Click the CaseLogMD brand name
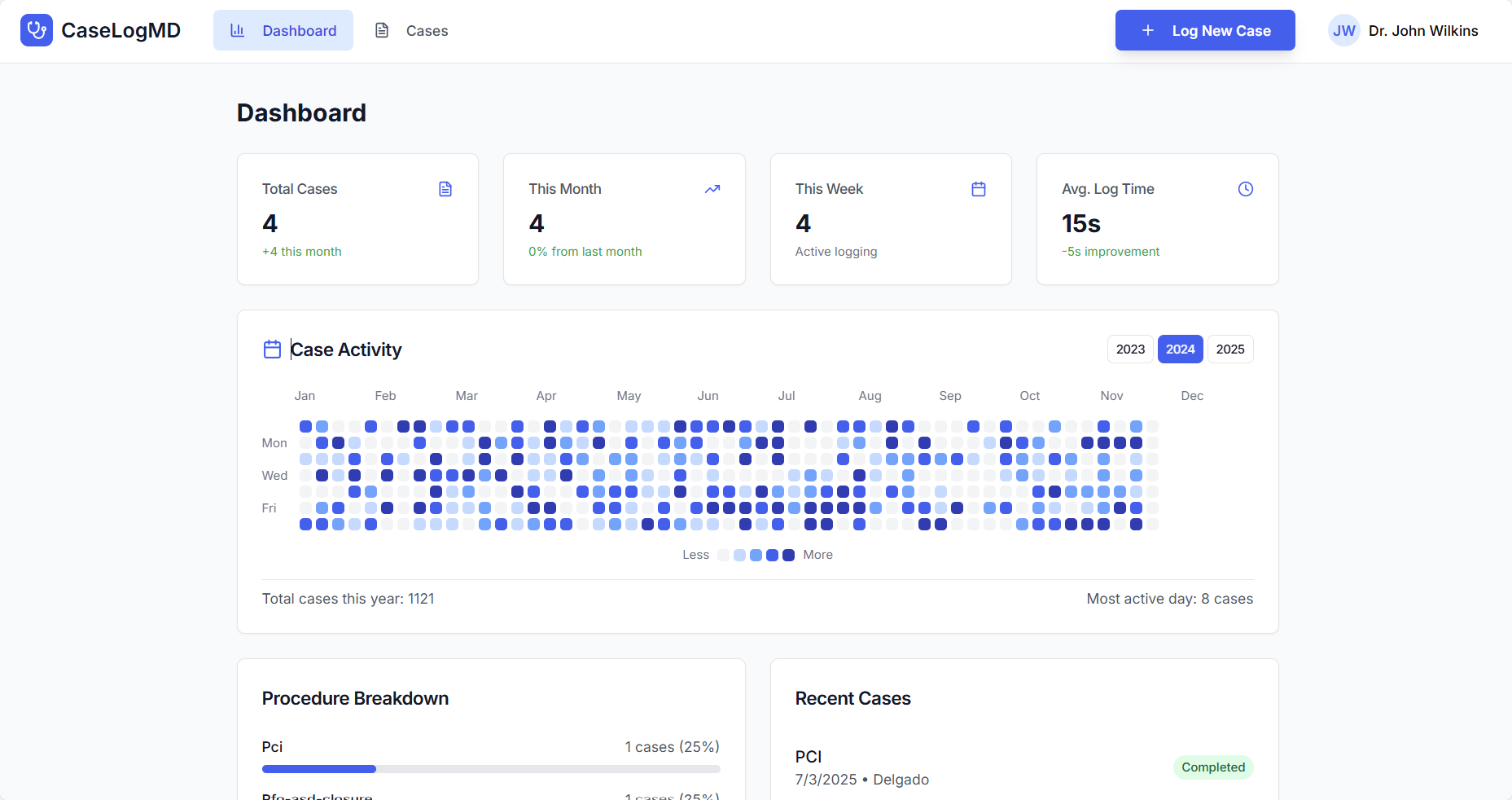The width and height of the screenshot is (1512, 800). [121, 31]
